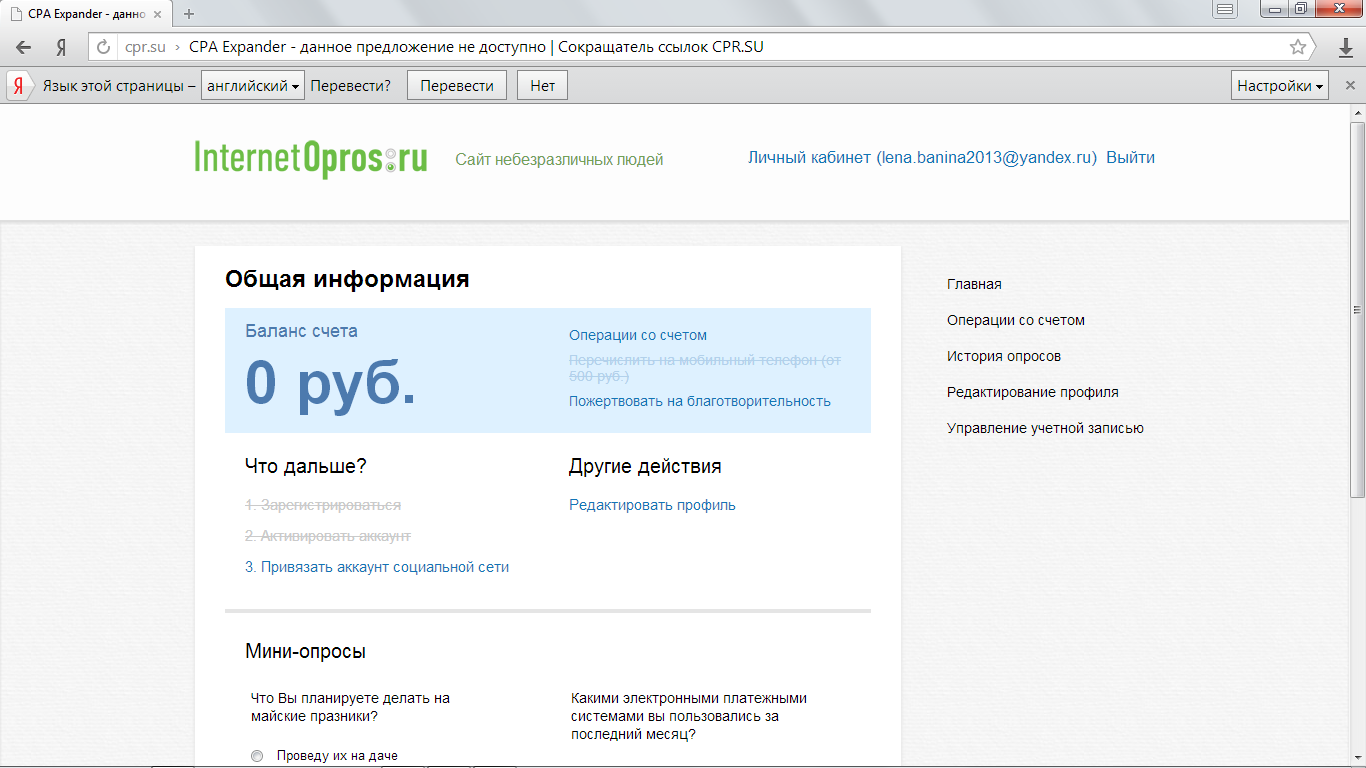Image resolution: width=1366 pixels, height=768 pixels.
Task: Log out via the "Выйти" link
Action: tap(1130, 158)
